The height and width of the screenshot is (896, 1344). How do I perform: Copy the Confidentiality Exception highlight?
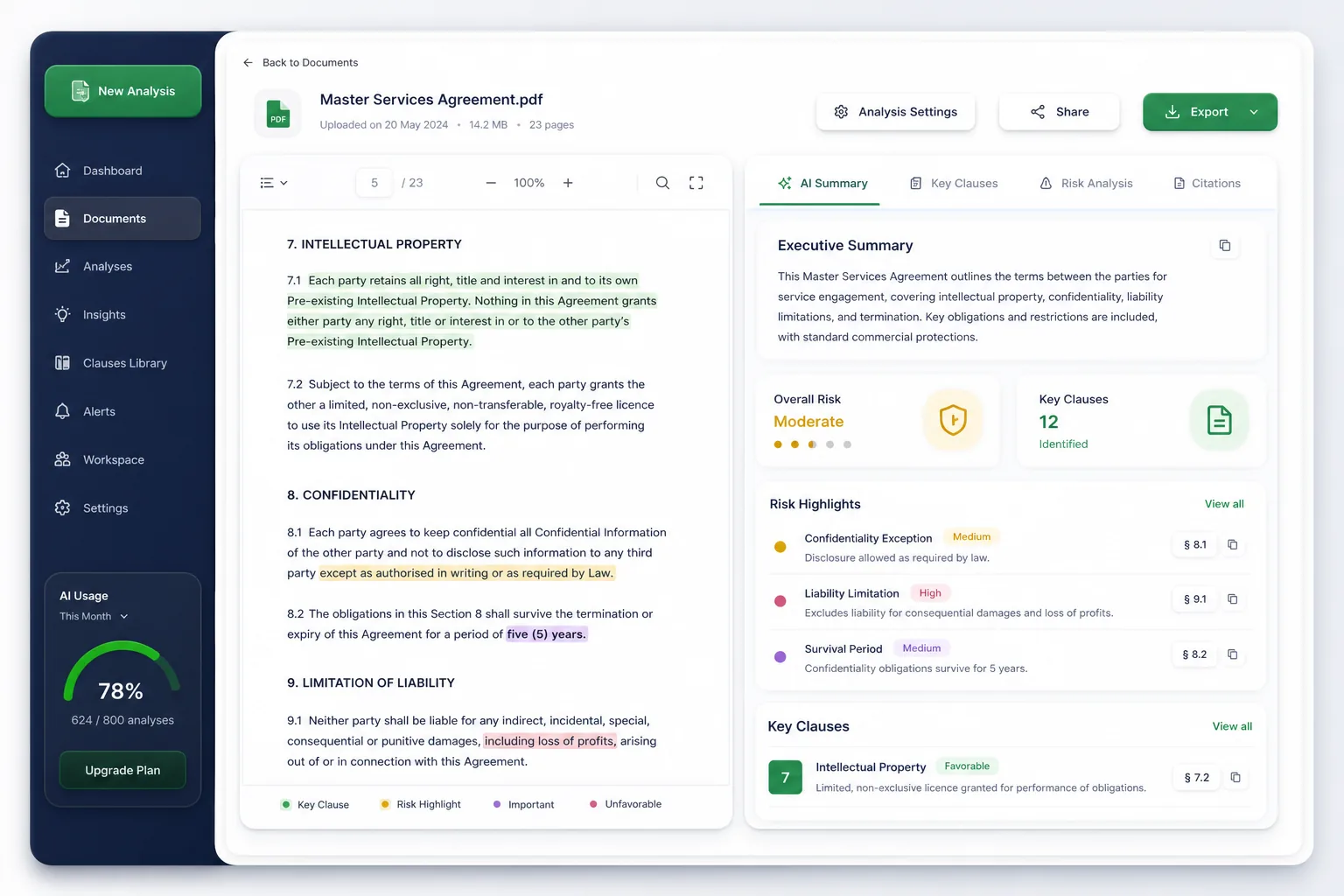1232,544
